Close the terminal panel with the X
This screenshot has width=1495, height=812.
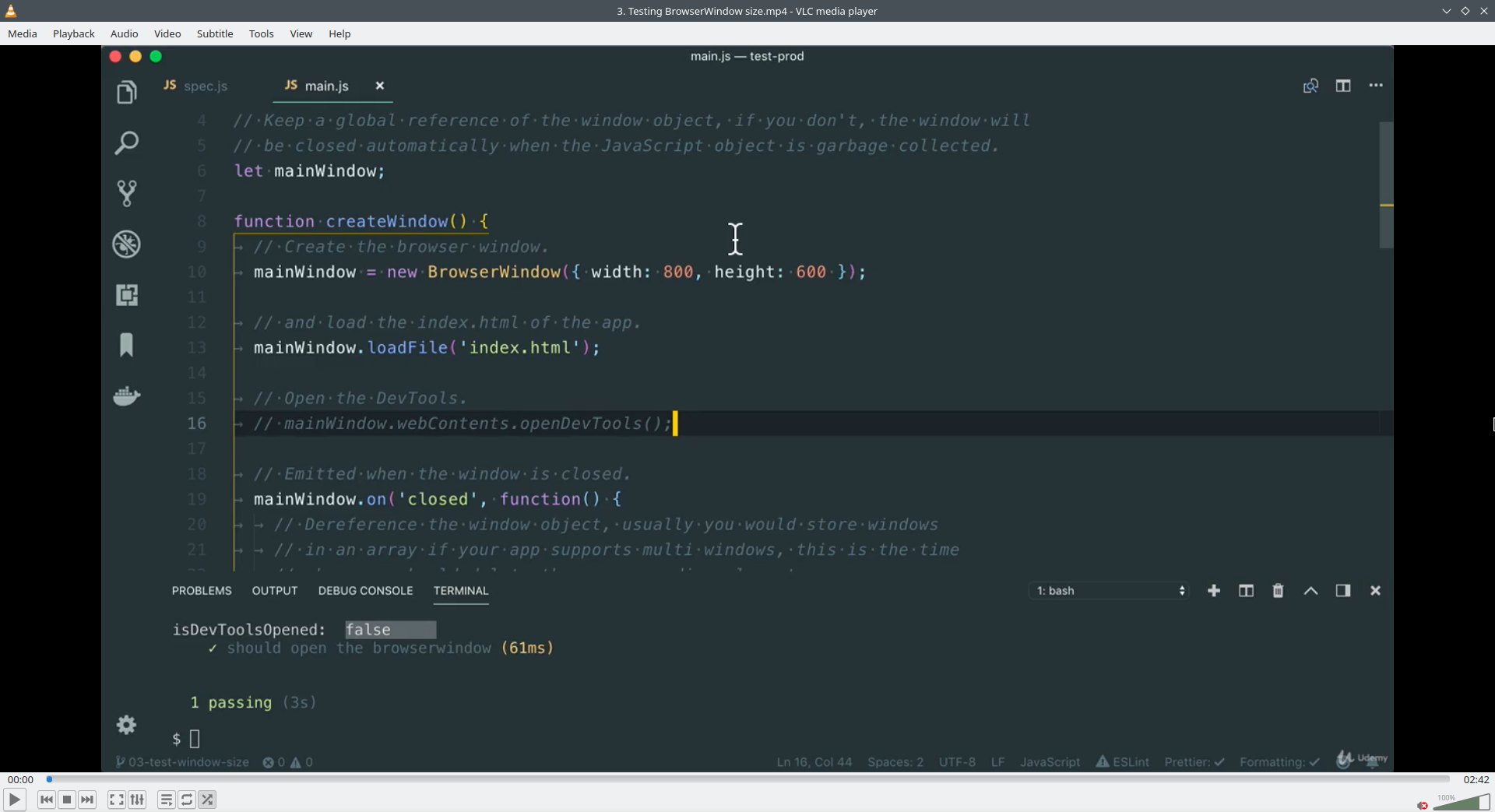click(1376, 591)
